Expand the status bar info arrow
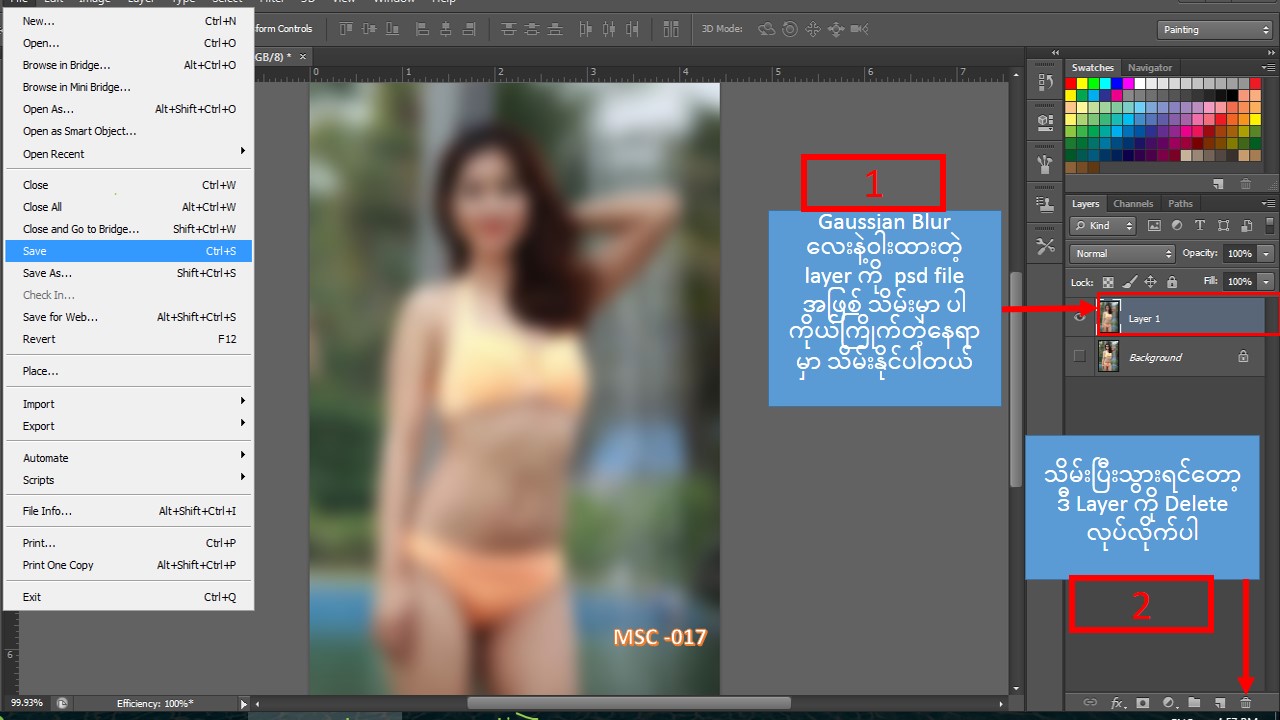This screenshot has width=1280, height=720. click(x=243, y=704)
